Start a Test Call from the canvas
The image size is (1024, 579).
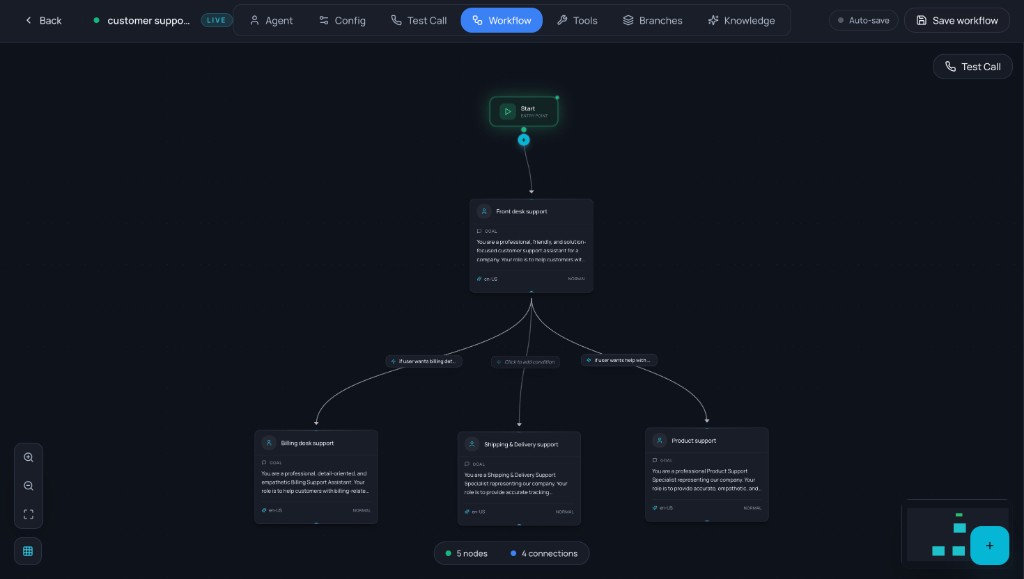[971, 66]
